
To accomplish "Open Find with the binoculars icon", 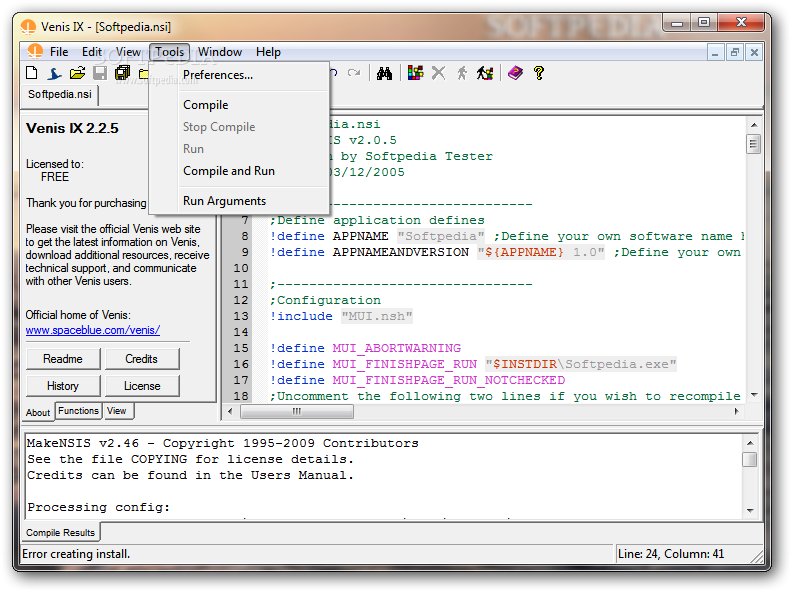I will click(384, 73).
